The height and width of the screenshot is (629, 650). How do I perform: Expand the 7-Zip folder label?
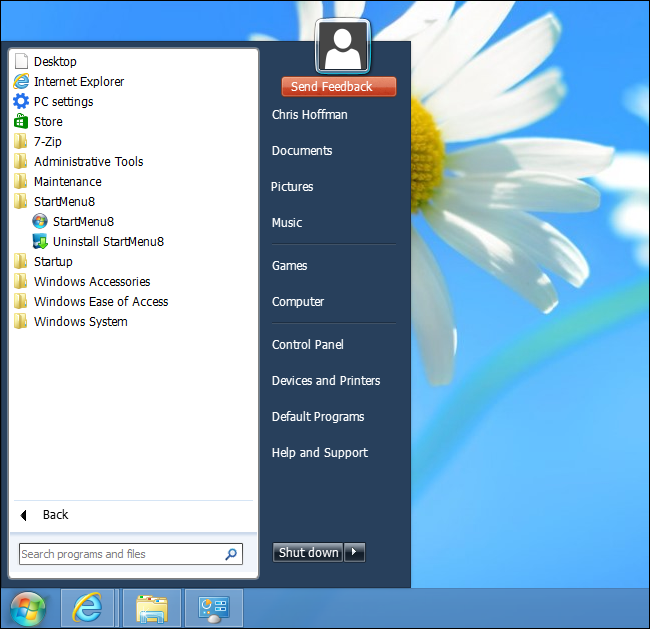(x=48, y=141)
